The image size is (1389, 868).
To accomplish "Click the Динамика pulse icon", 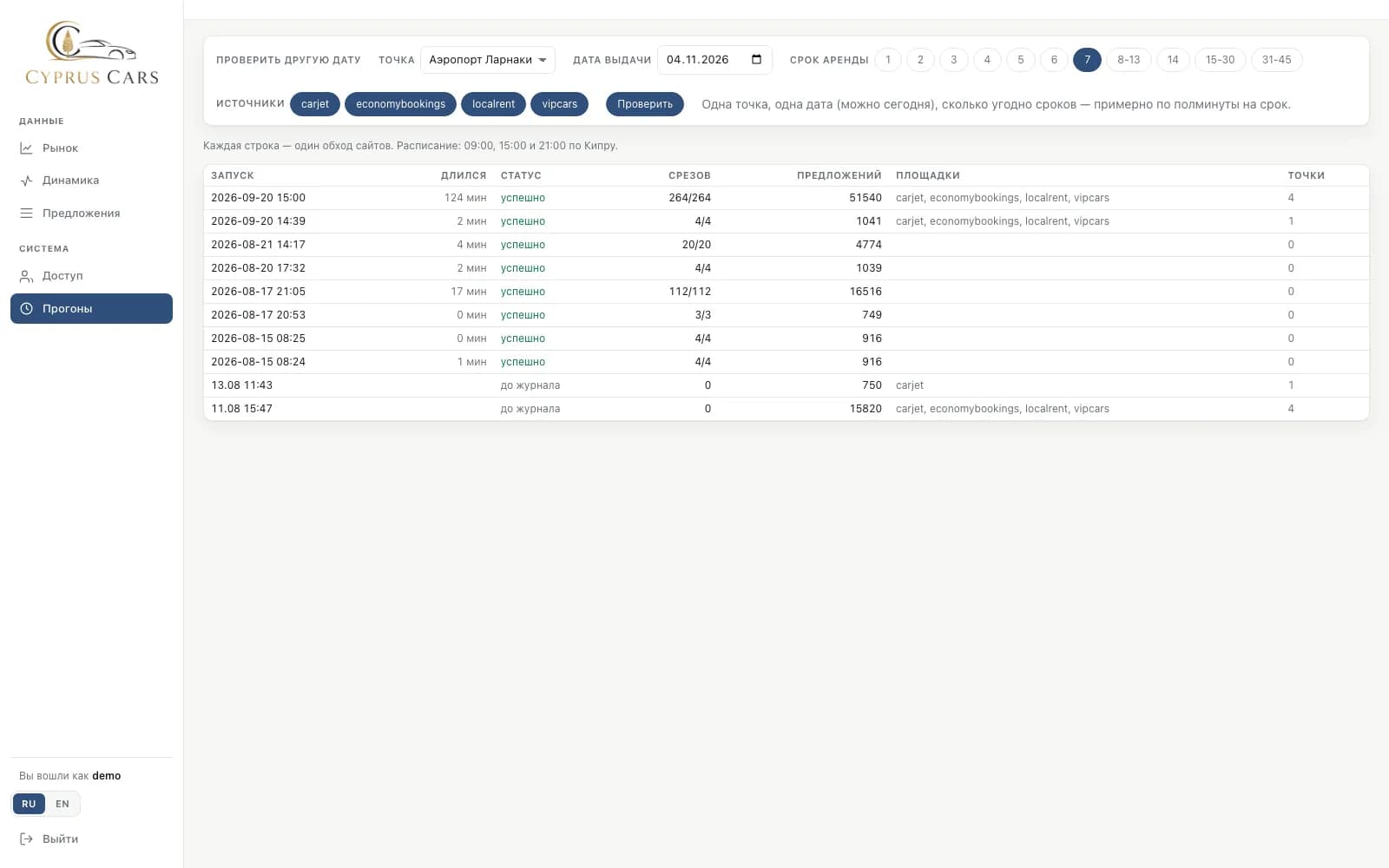I will [27, 181].
